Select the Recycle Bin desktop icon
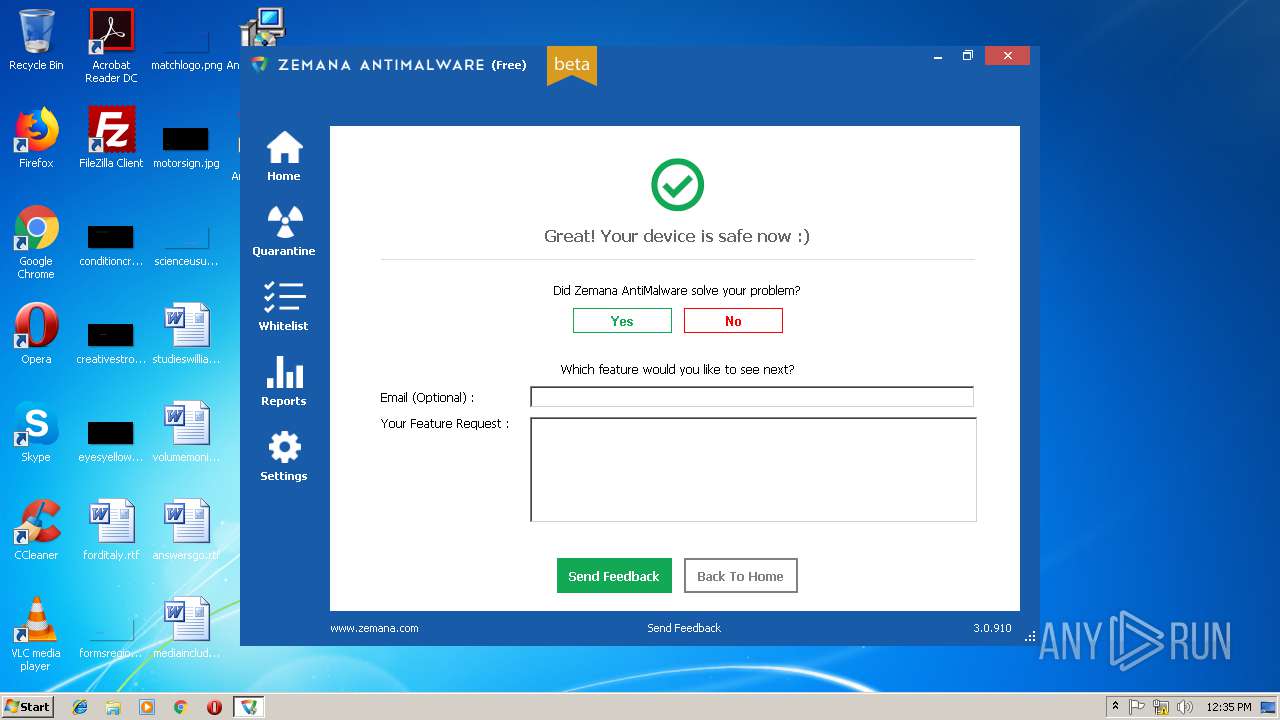Screen dimensions: 1280x720 pos(36,40)
